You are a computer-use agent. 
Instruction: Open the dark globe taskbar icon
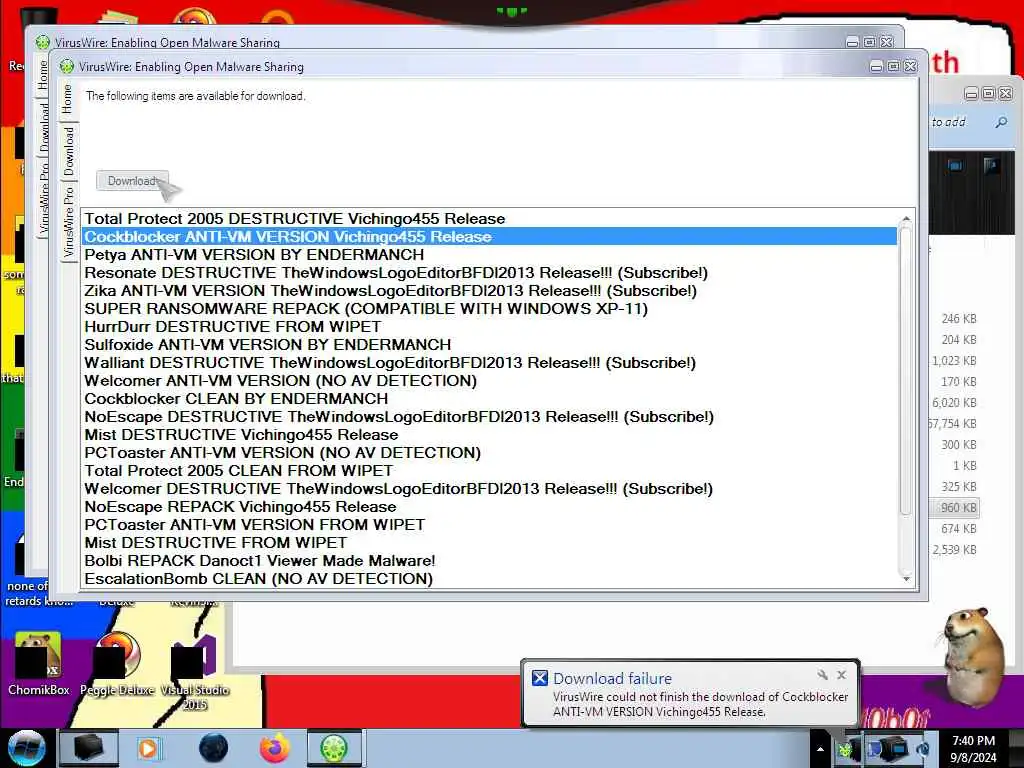pyautogui.click(x=214, y=748)
